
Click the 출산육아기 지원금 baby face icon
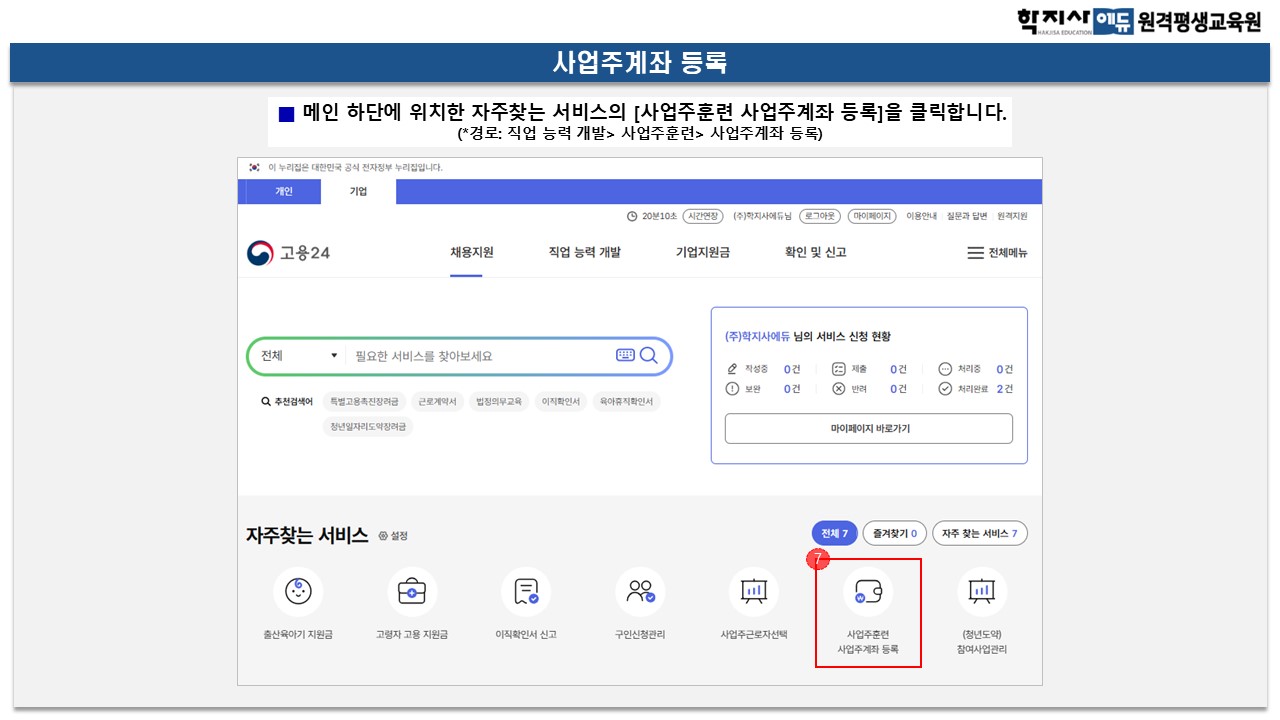297,591
